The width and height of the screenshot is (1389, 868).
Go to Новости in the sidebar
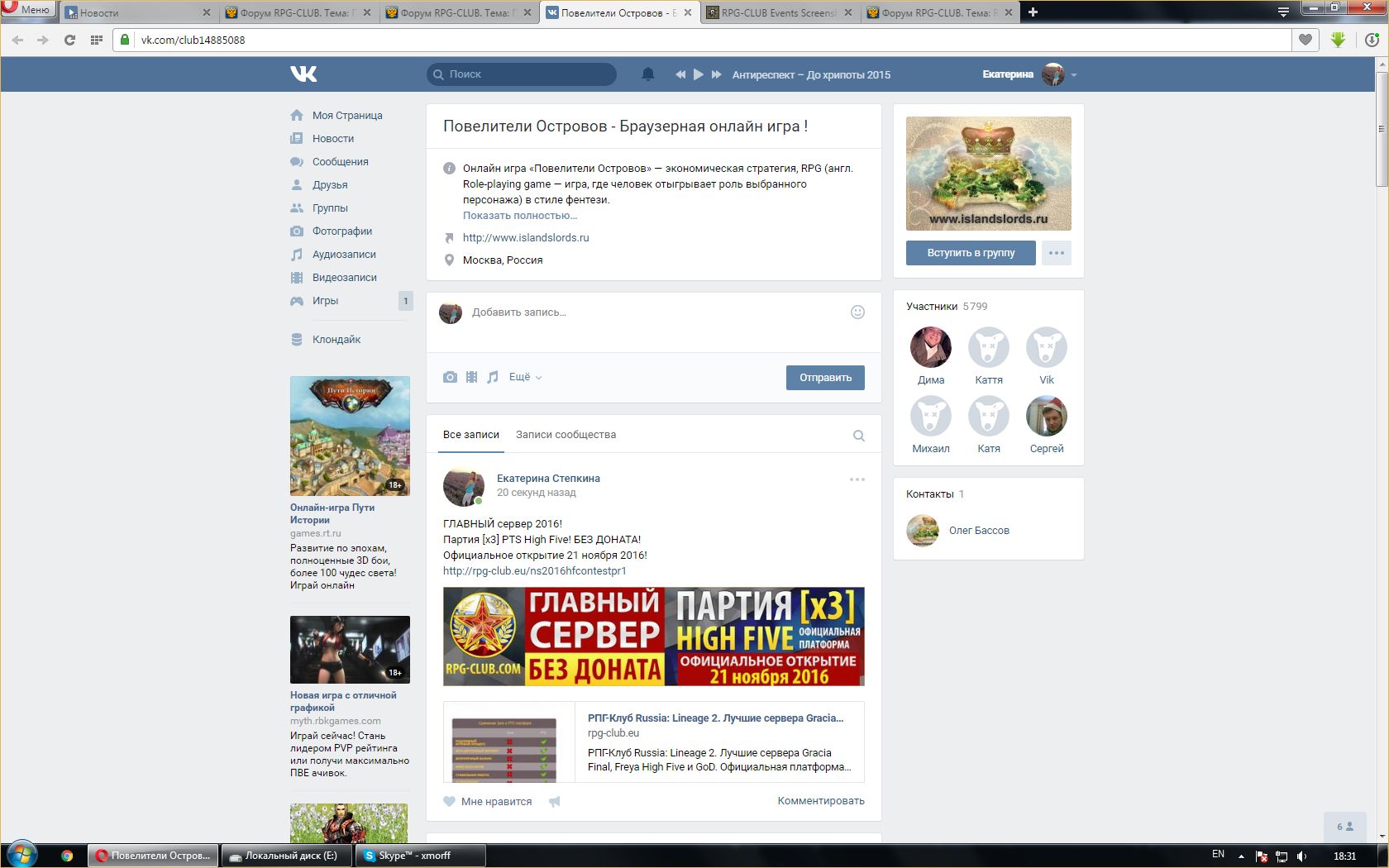[333, 139]
